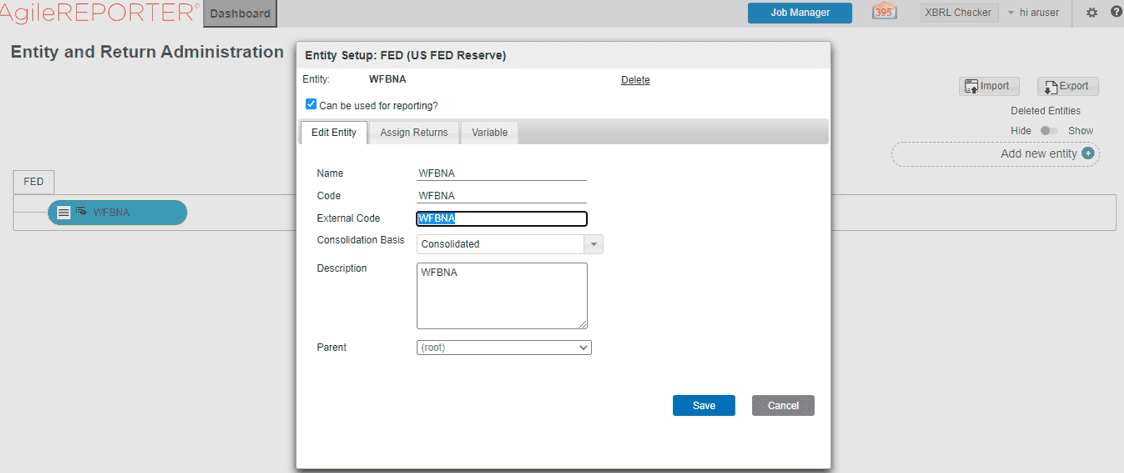
Task: Click the Cancel button
Action: click(783, 406)
